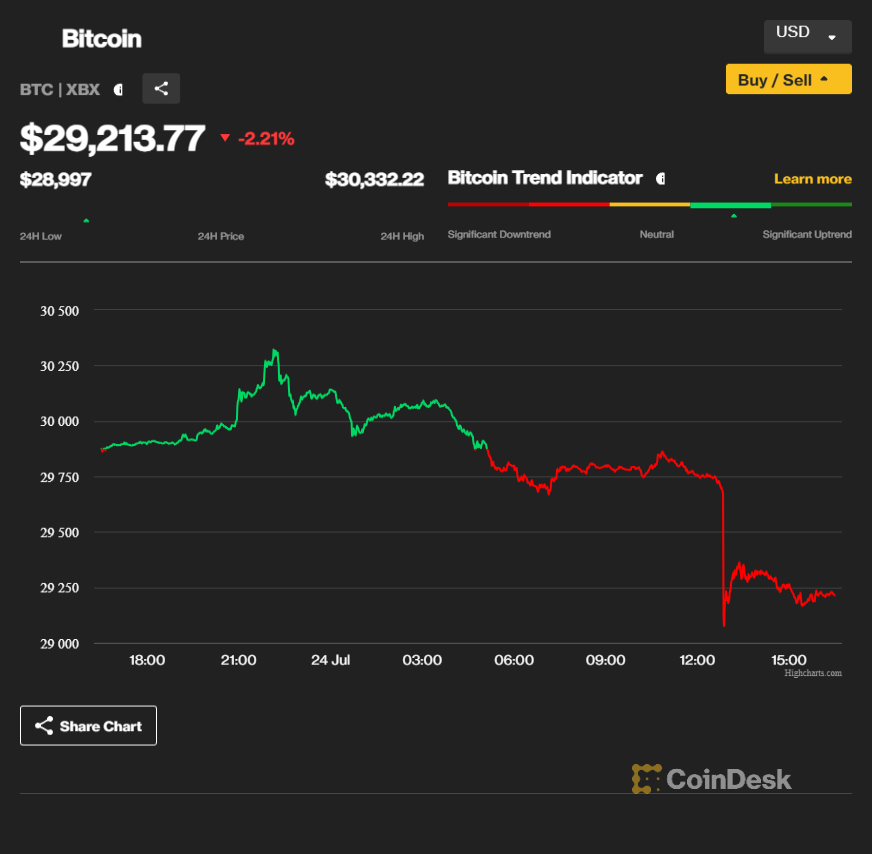Image resolution: width=872 pixels, height=854 pixels.
Task: Open the USD currency dropdown
Action: point(807,34)
